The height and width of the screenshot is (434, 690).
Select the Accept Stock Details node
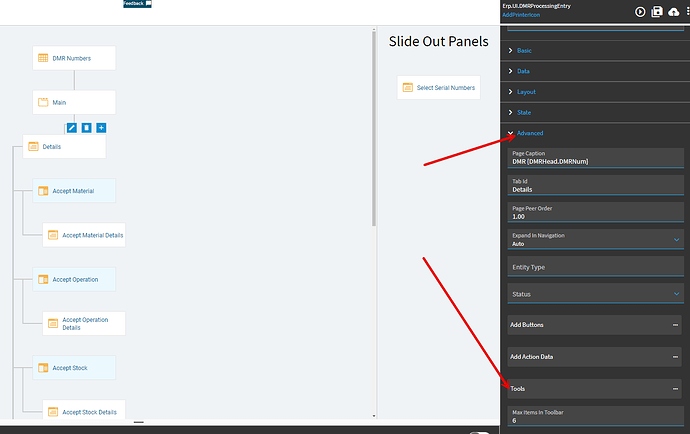[84, 410]
